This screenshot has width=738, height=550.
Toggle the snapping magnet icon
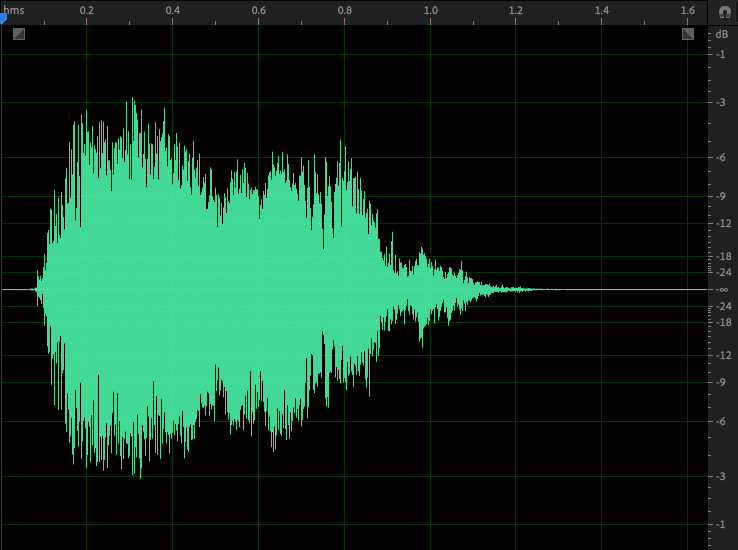click(x=724, y=12)
